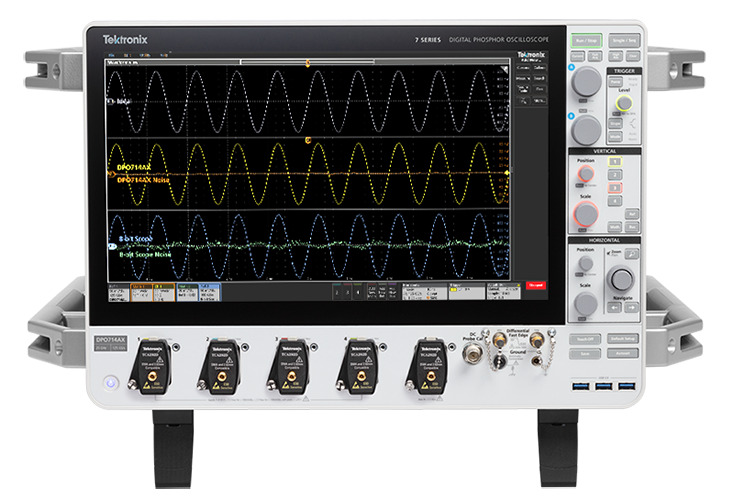
Task: Click the orange trigger position marker above graticule
Action: [308, 63]
